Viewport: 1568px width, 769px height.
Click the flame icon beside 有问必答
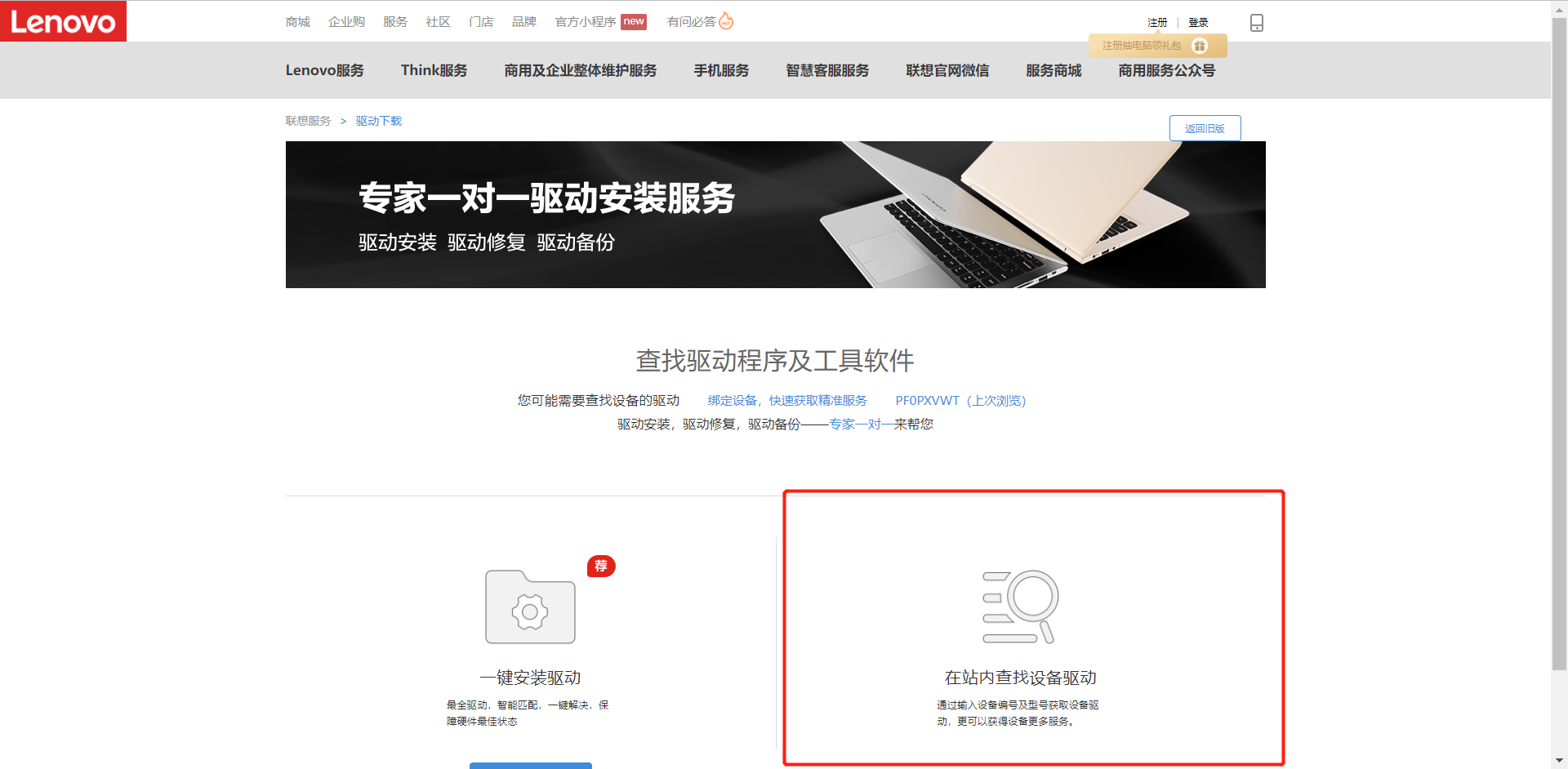pos(726,21)
